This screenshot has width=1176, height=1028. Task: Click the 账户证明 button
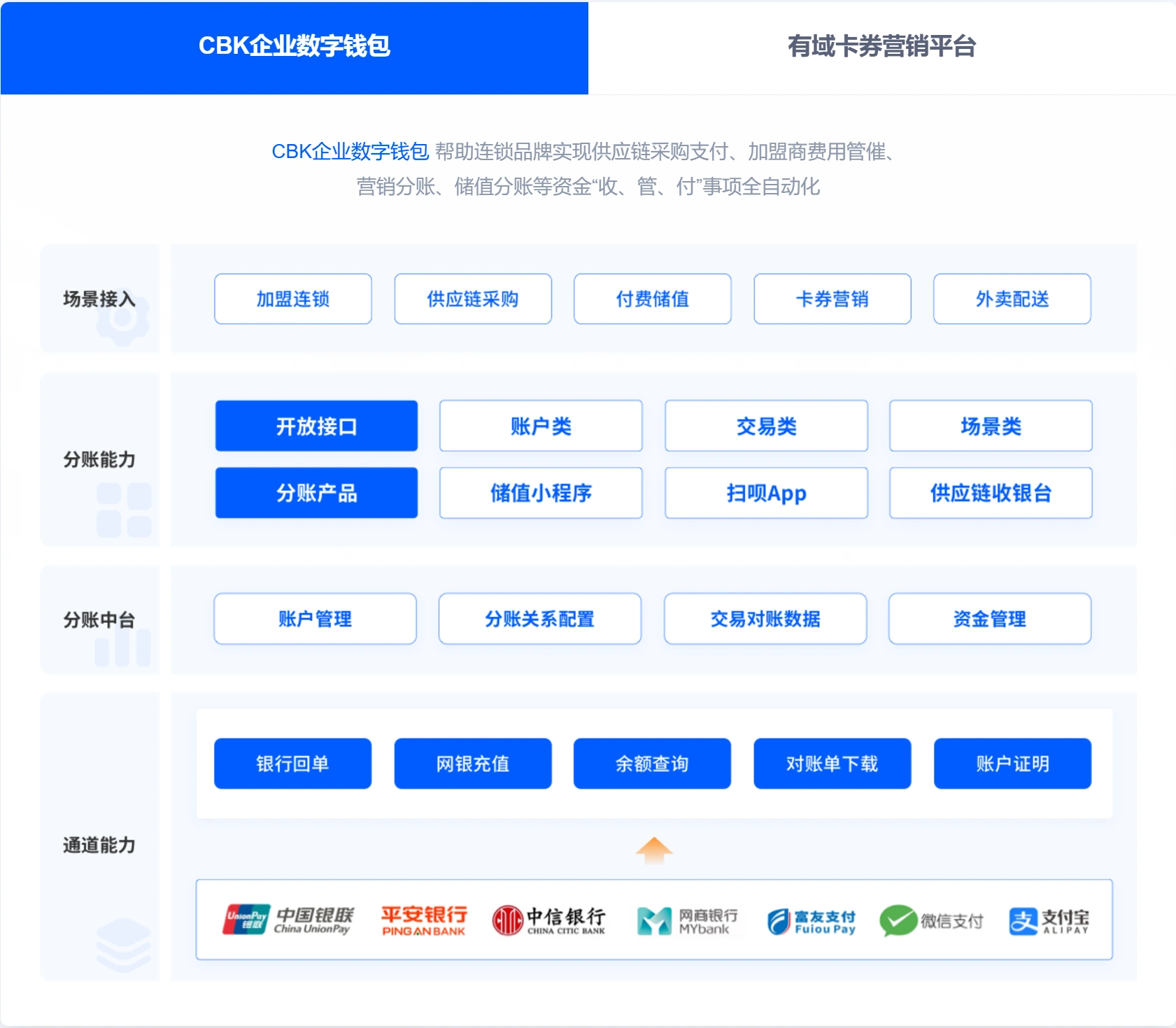coord(1012,764)
